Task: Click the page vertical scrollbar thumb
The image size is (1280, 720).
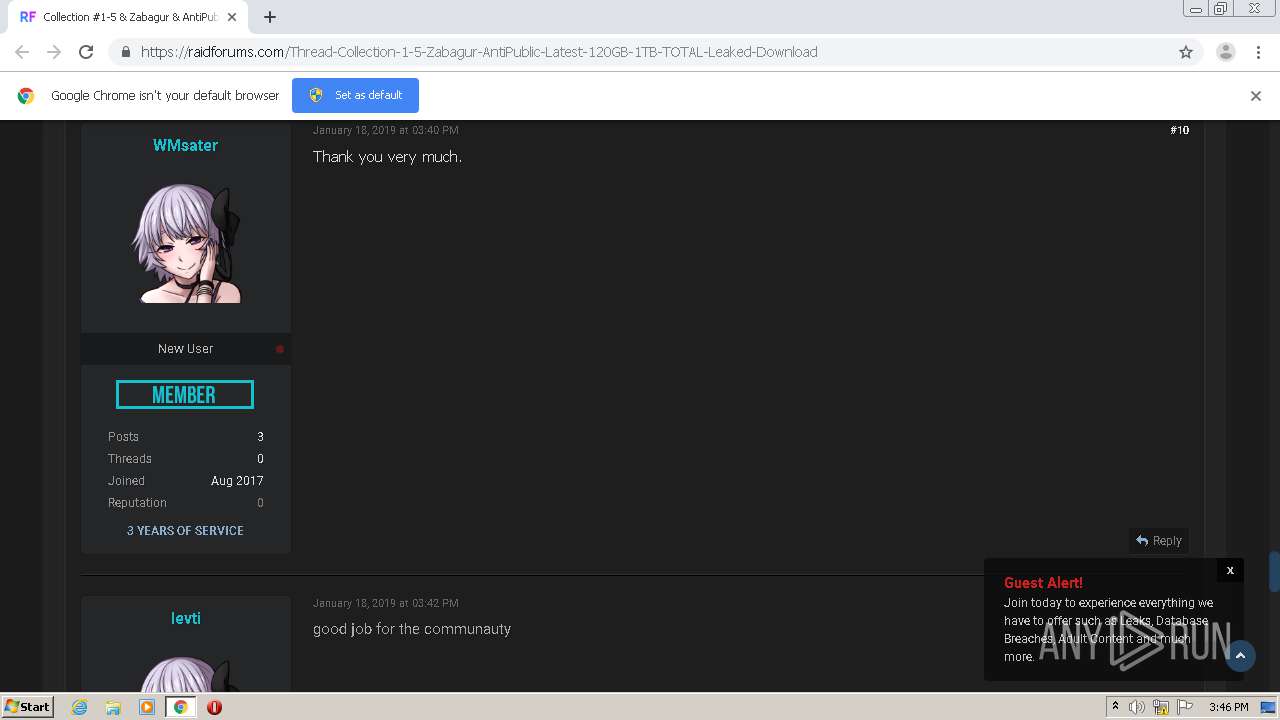Action: (x=1274, y=571)
